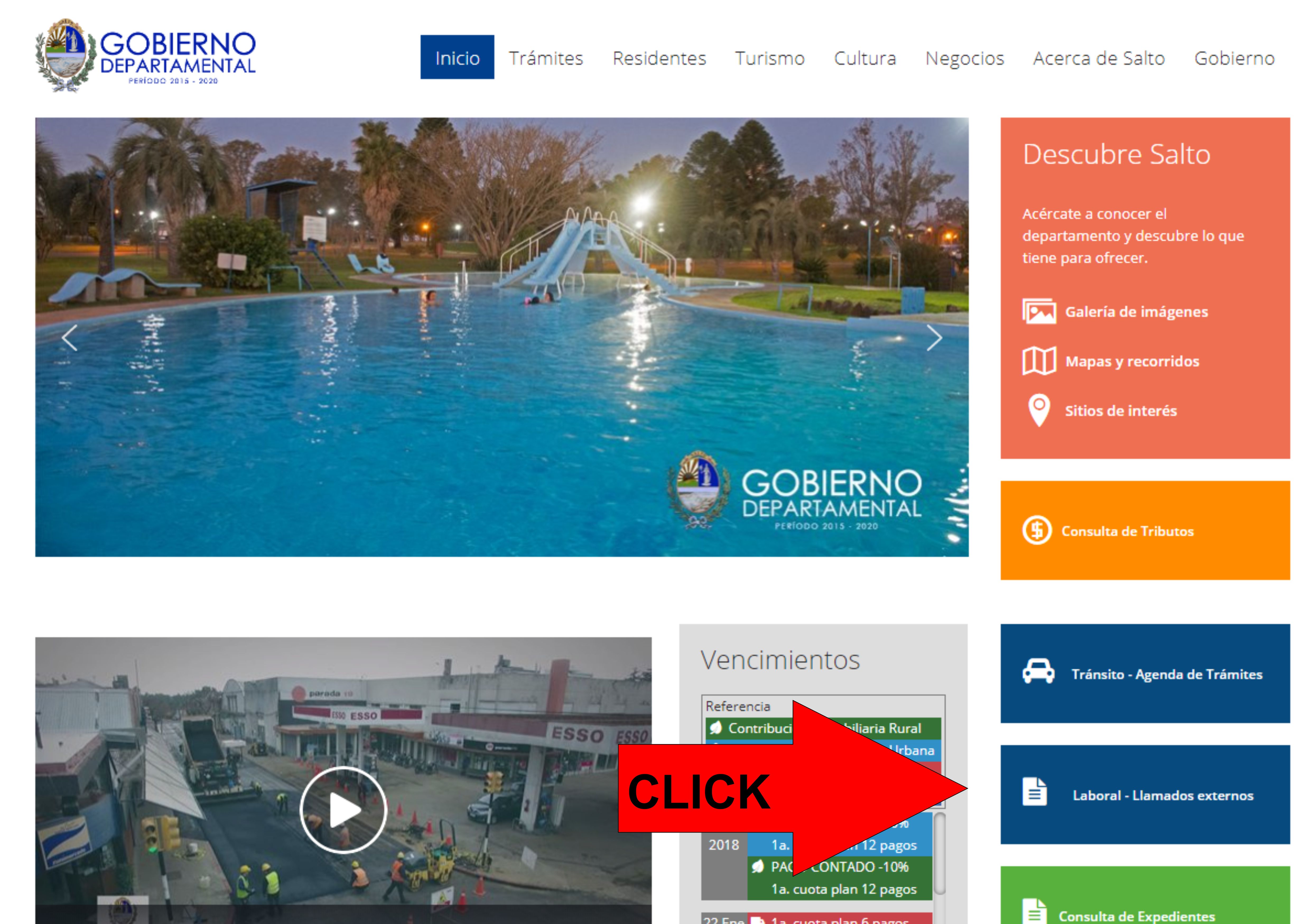1316x924 pixels.
Task: Click the Vencimientos list scrollbar
Action: point(940,853)
